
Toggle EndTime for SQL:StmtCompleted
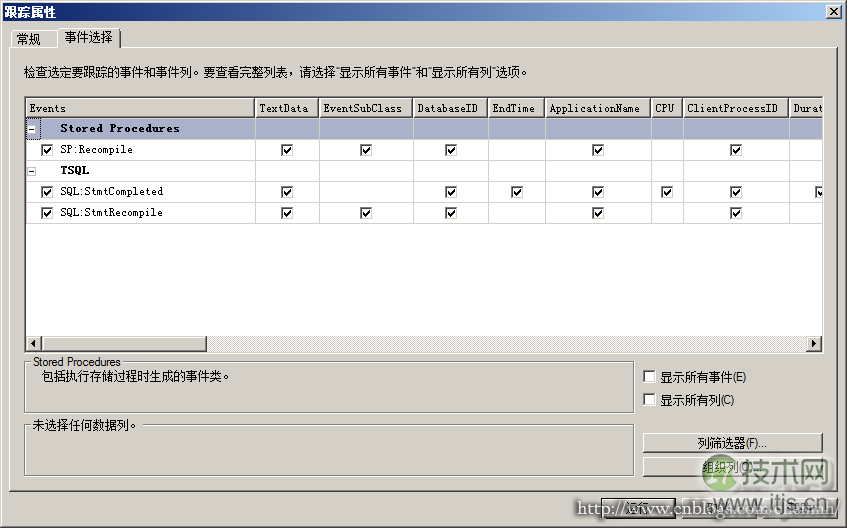[517, 192]
